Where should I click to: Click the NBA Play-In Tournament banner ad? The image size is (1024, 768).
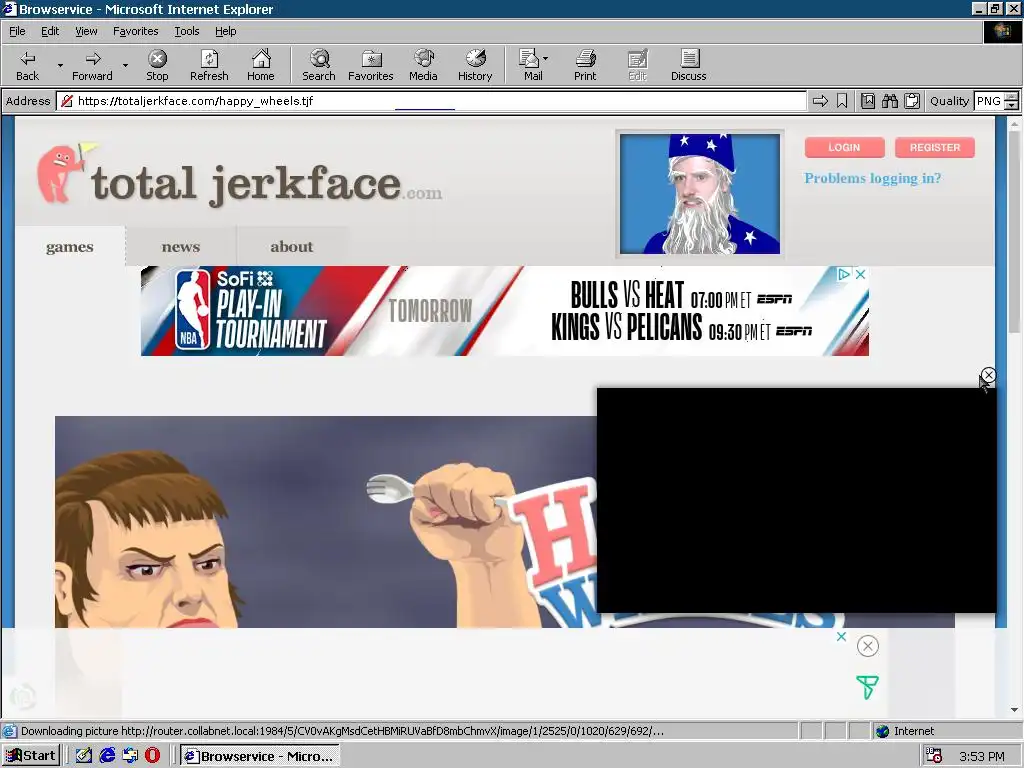tap(504, 311)
